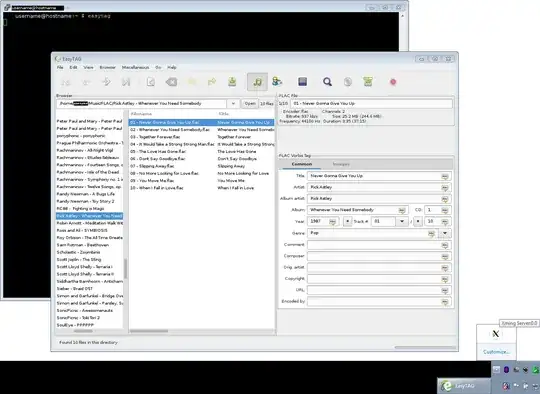Go to the first file toolbar icon
The image size is (540, 394).
pyautogui.click(x=65, y=82)
